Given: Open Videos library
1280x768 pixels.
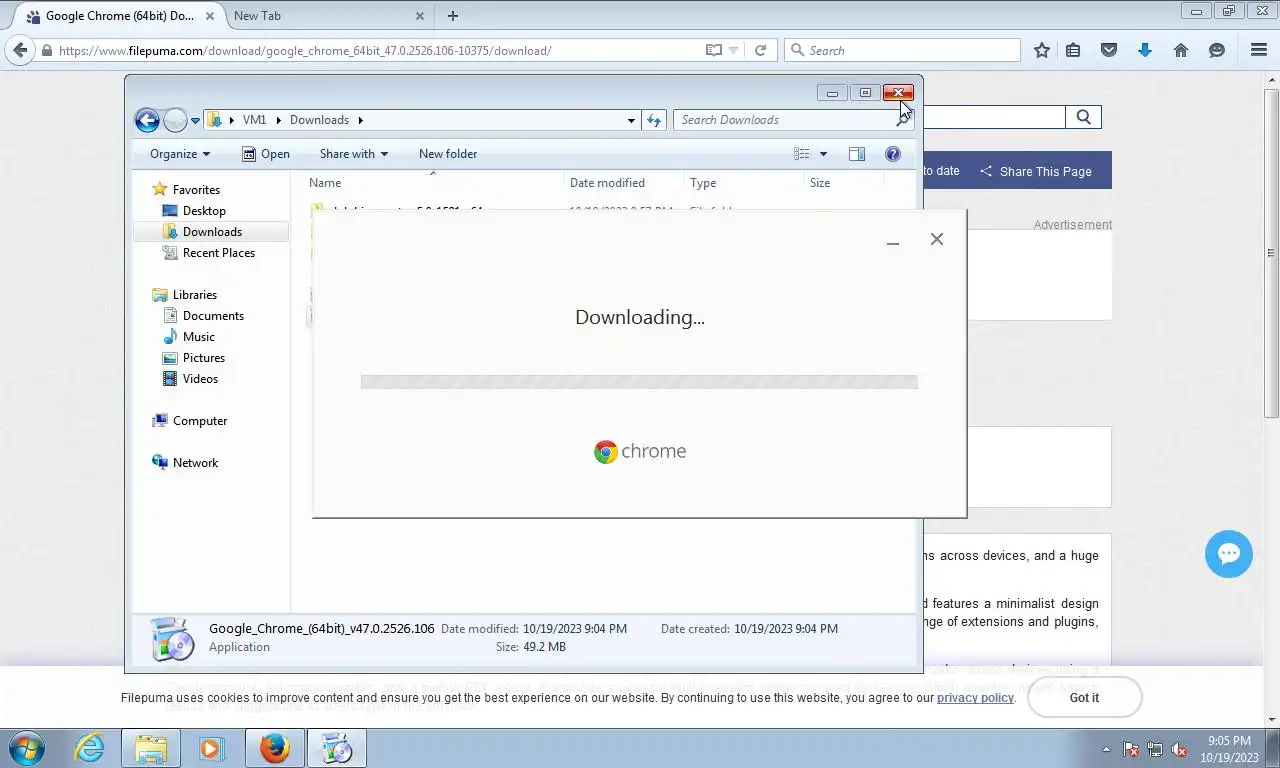Looking at the screenshot, I should coord(200,379).
